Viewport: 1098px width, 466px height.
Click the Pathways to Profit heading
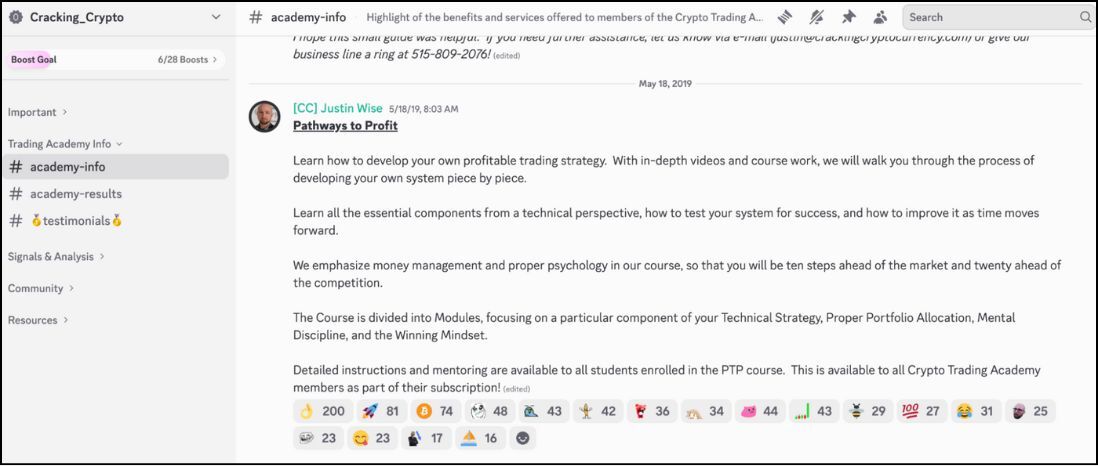(x=345, y=126)
